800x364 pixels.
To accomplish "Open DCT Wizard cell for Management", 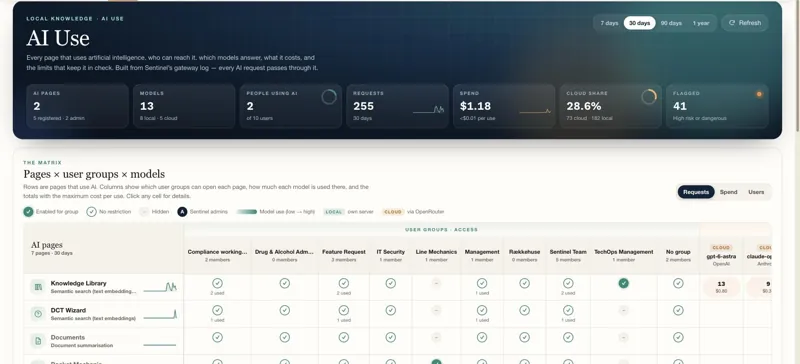I will point(482,314).
